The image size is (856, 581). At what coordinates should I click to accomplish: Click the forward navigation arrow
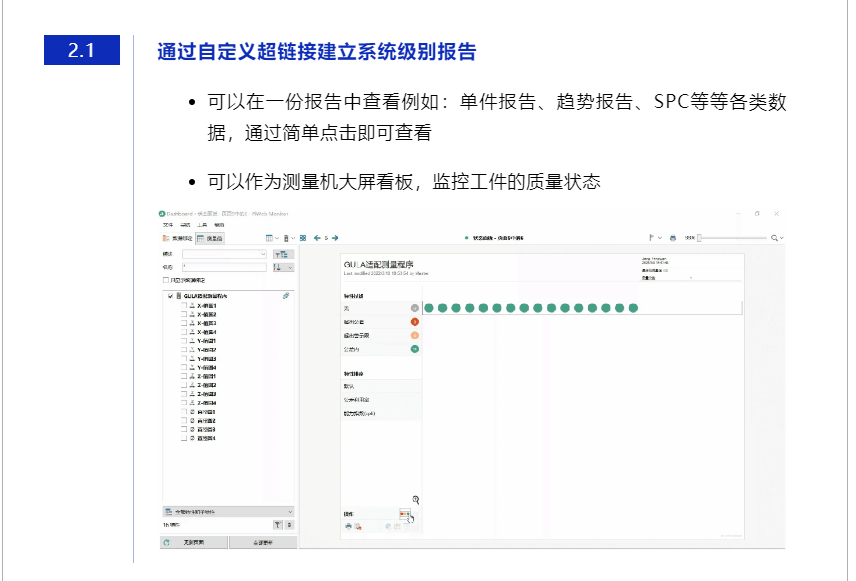point(335,238)
